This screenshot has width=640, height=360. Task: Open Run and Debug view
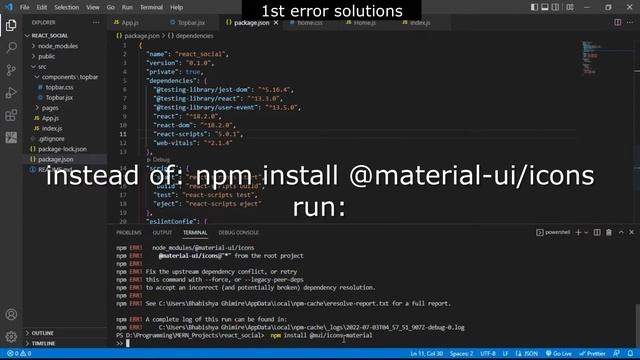pyautogui.click(x=11, y=93)
